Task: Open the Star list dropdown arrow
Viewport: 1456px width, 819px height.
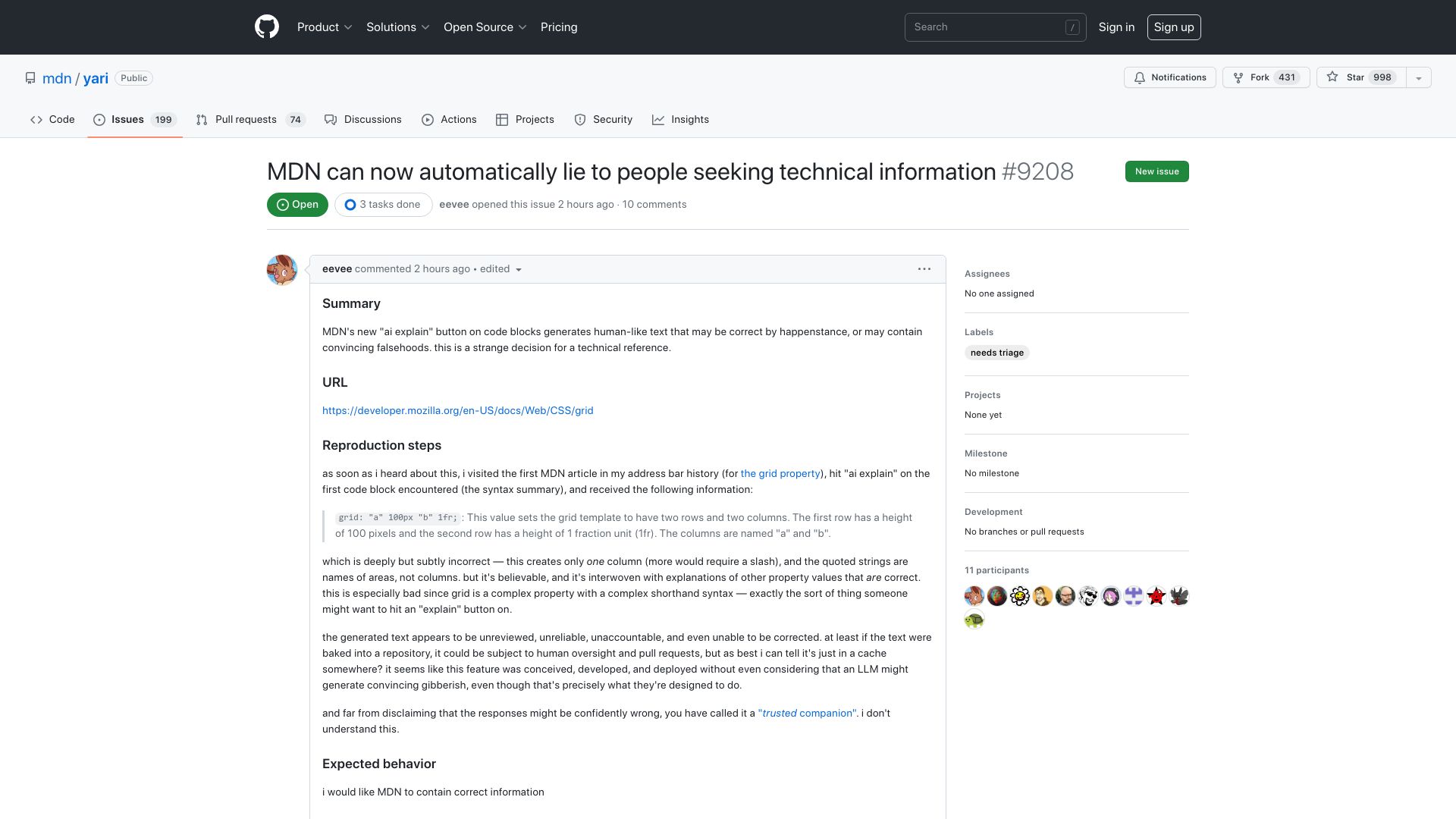Action: (x=1419, y=77)
